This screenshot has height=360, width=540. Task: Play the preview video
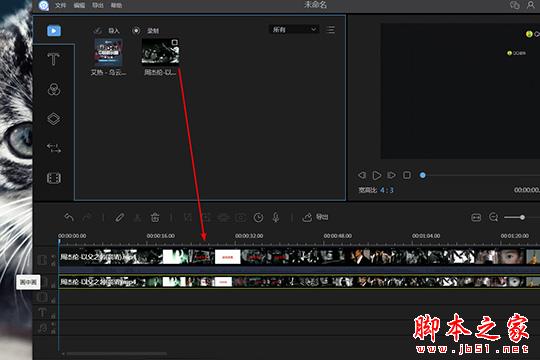click(377, 175)
